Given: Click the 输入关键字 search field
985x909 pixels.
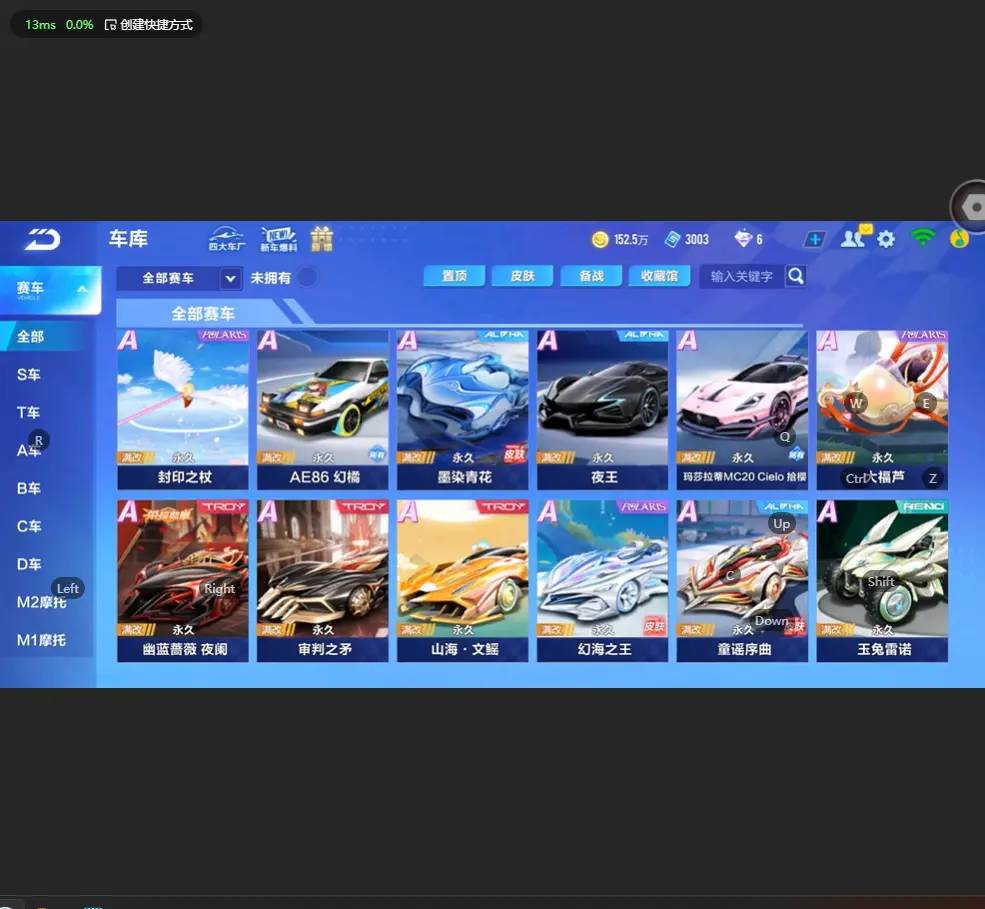Looking at the screenshot, I should [x=743, y=276].
